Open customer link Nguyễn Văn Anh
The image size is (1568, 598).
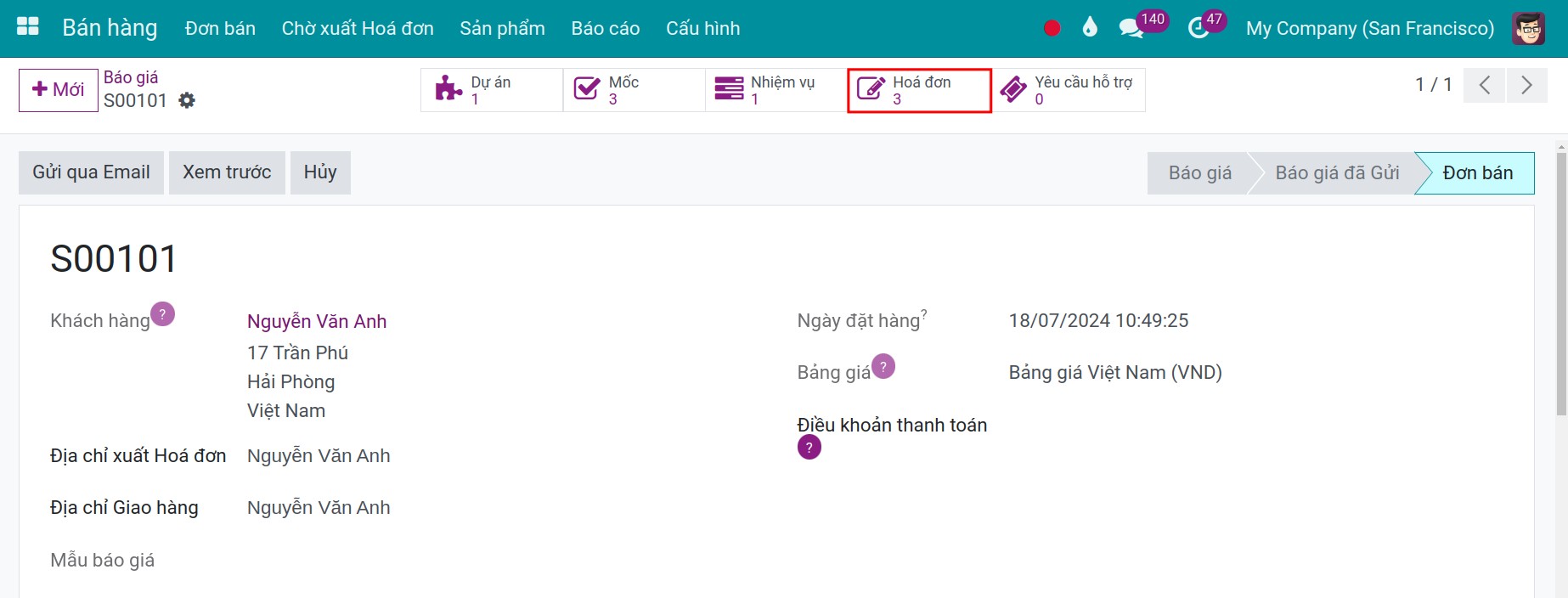(x=317, y=321)
